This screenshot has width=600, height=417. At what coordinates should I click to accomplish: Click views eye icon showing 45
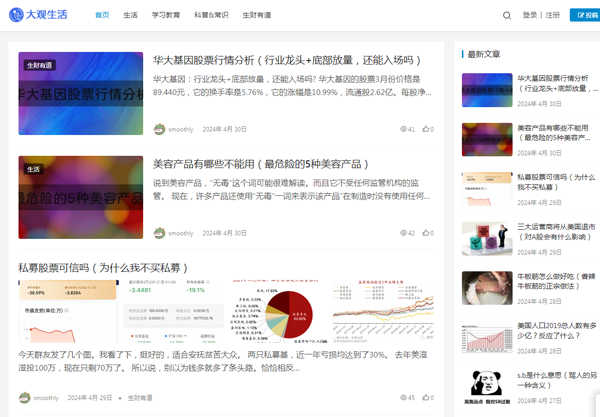[403, 398]
